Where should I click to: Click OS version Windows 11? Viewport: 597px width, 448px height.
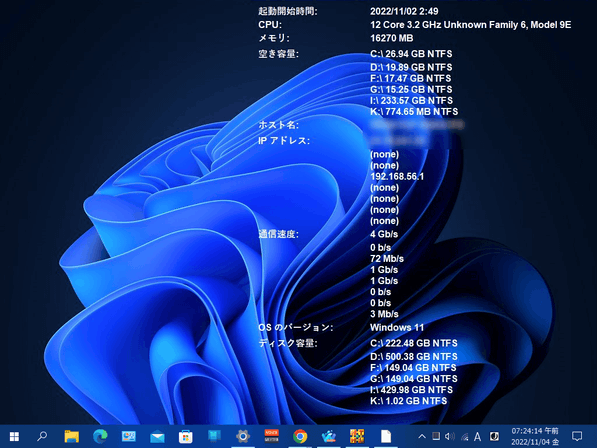point(397,328)
